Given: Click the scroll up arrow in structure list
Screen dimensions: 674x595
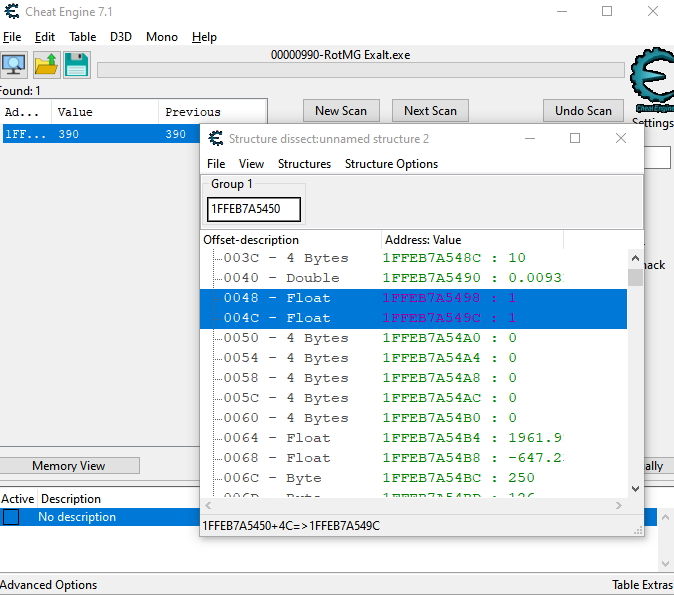Looking at the screenshot, I should [635, 258].
